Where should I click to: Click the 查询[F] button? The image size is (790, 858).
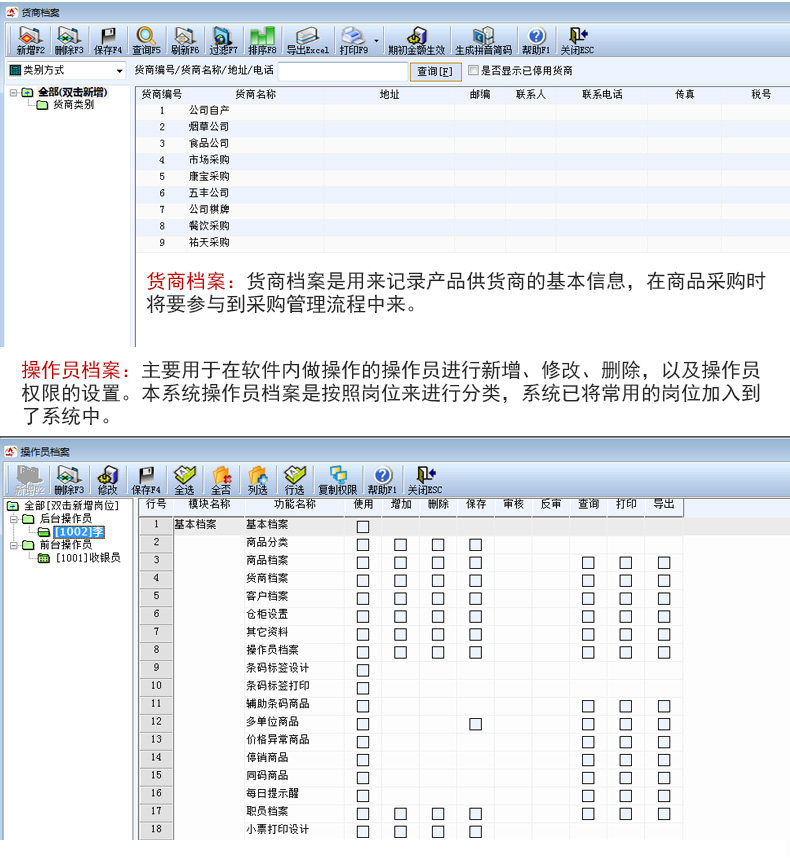[435, 71]
